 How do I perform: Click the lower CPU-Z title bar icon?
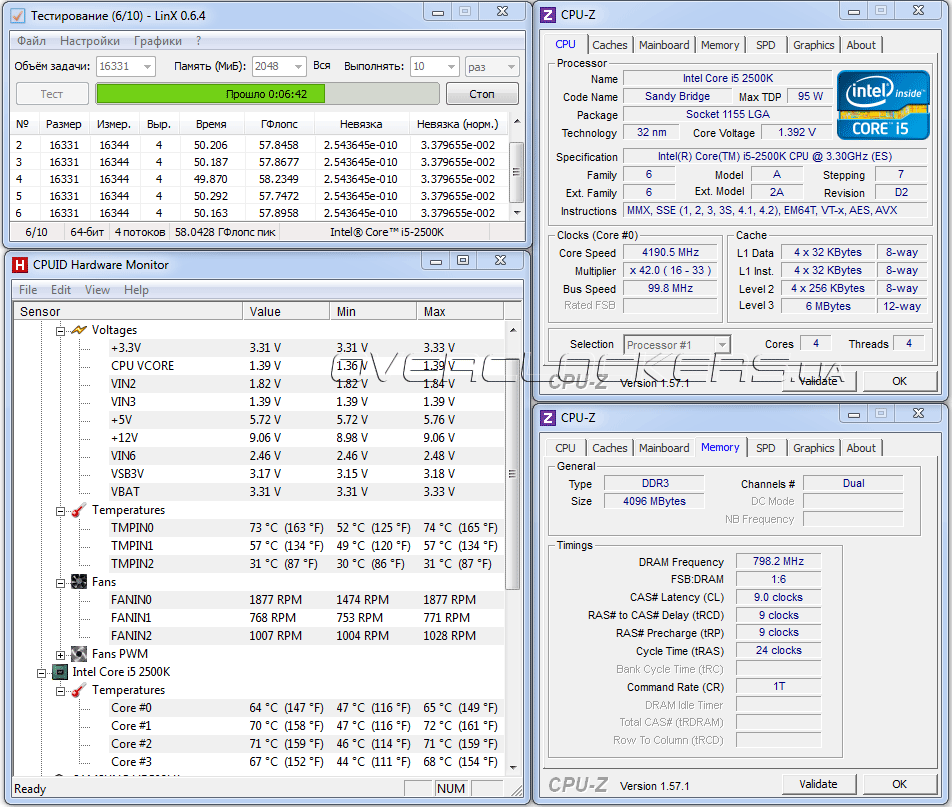[548, 418]
